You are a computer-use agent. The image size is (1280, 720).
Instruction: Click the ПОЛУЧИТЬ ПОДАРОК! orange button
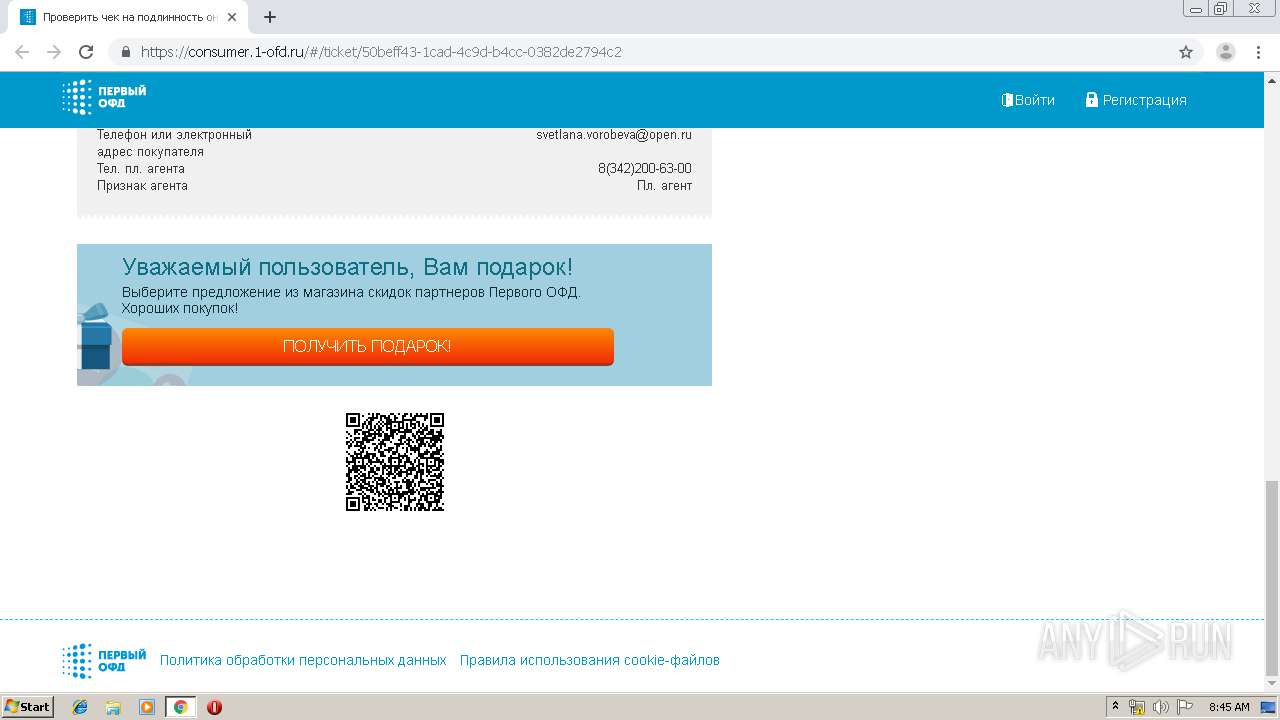[x=368, y=346]
